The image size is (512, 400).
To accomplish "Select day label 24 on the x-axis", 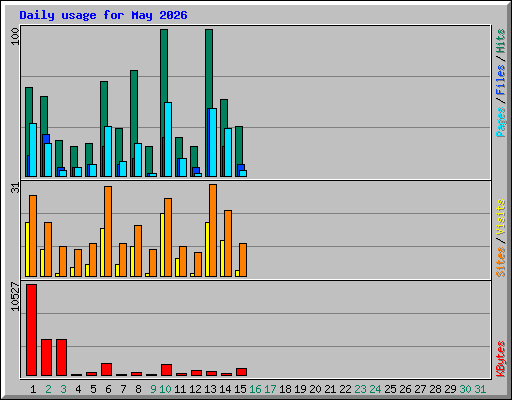I will coord(375,389).
